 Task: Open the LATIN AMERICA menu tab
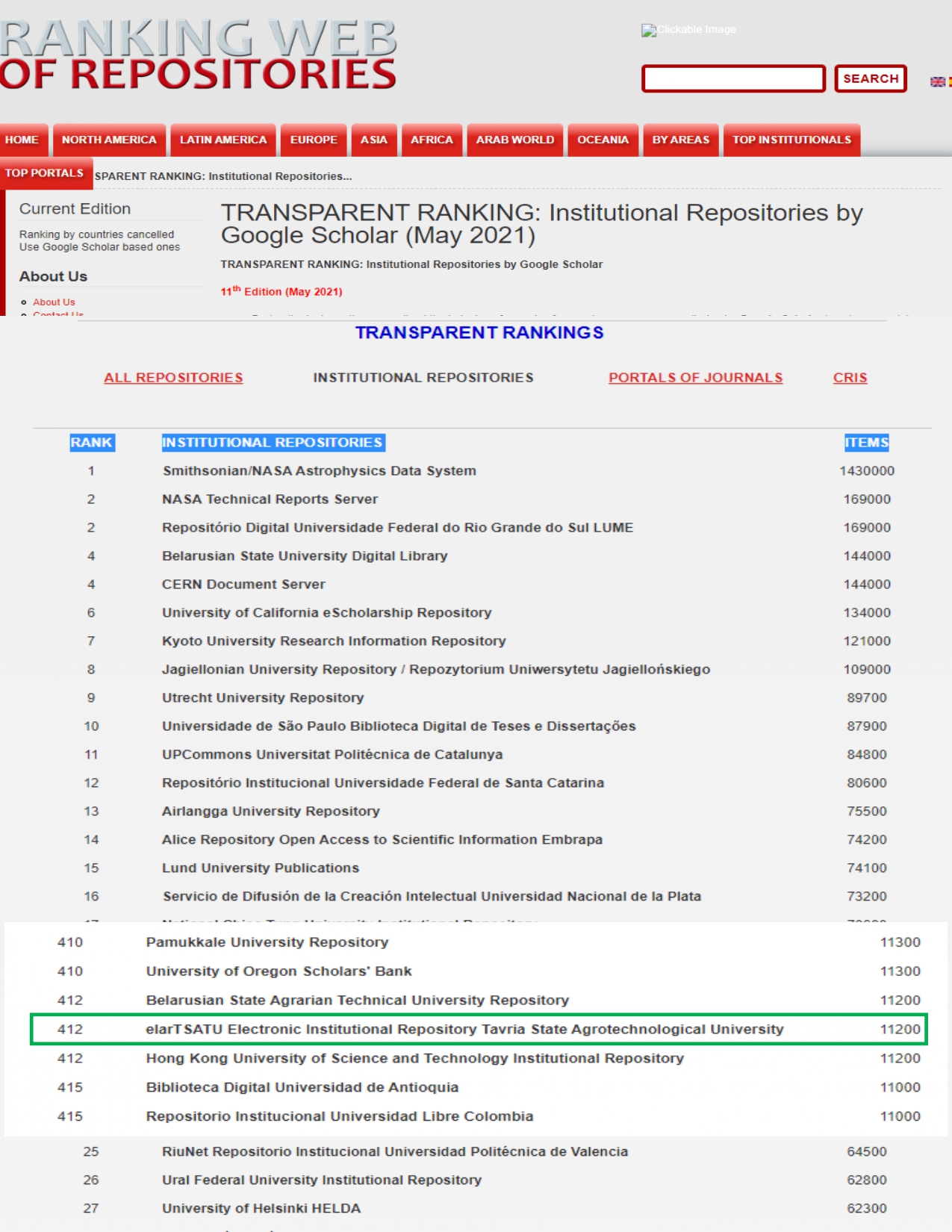coord(223,140)
